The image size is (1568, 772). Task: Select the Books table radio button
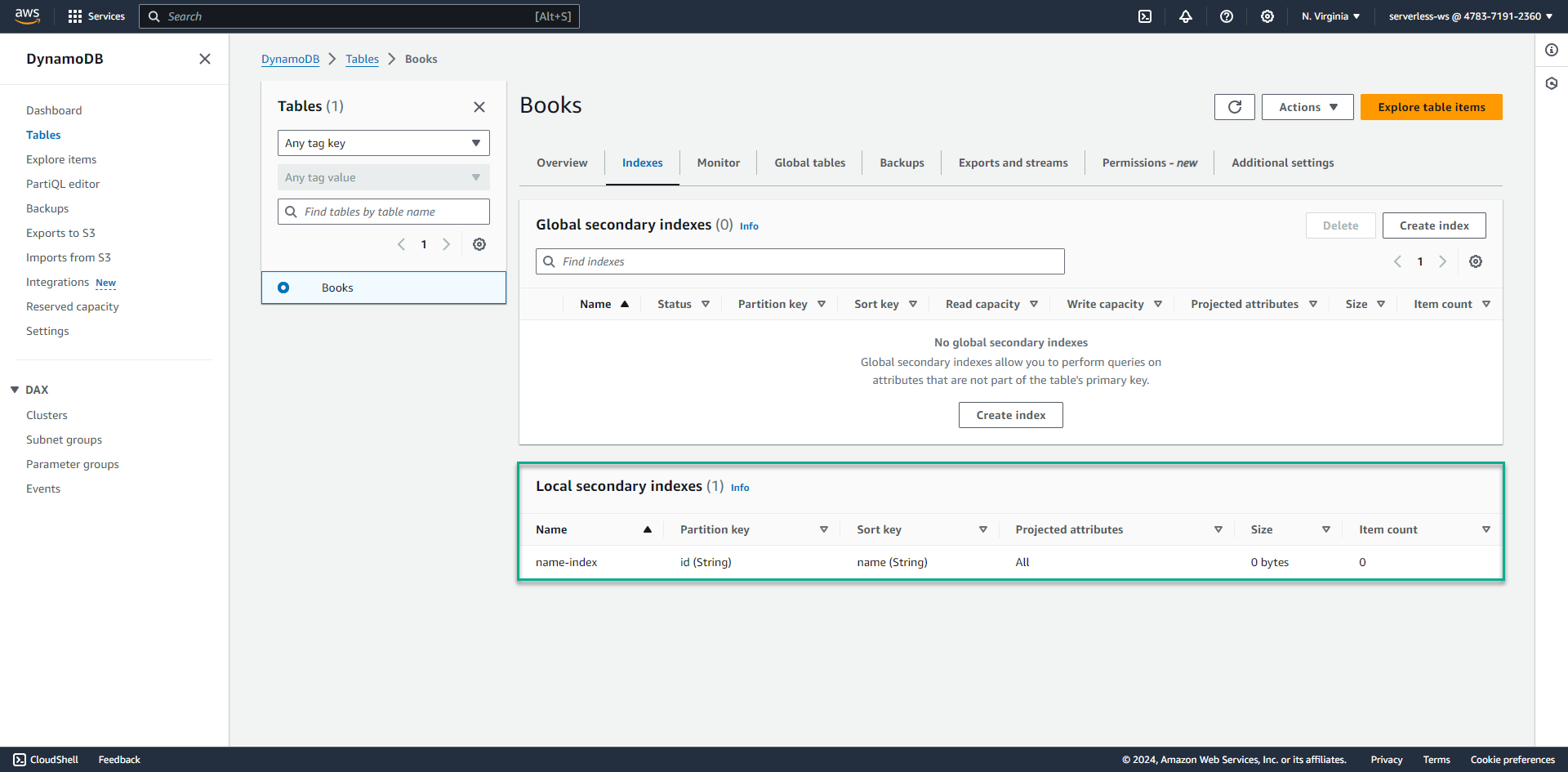pyautogui.click(x=283, y=288)
